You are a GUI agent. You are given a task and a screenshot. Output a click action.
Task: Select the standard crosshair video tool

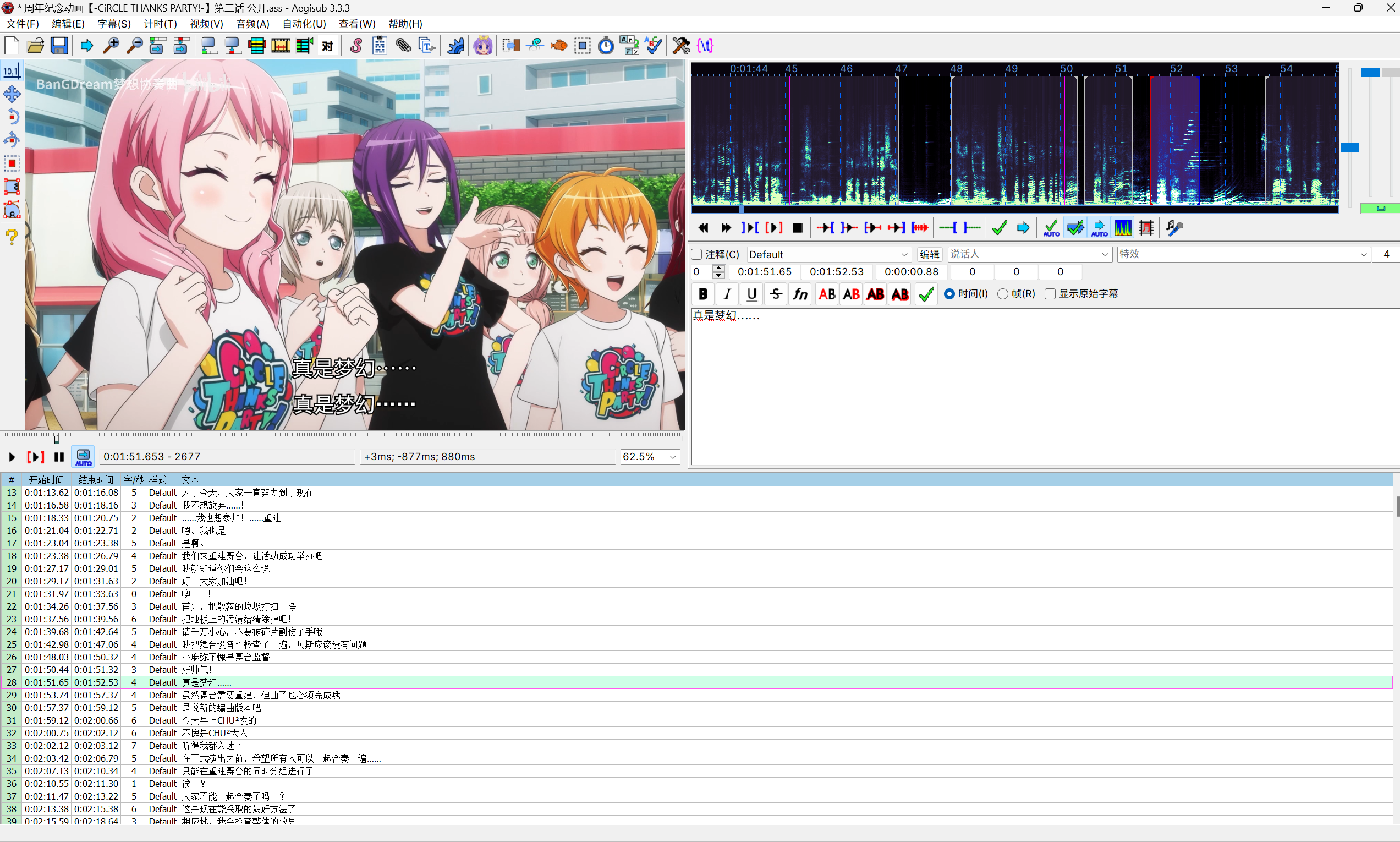pyautogui.click(x=12, y=70)
